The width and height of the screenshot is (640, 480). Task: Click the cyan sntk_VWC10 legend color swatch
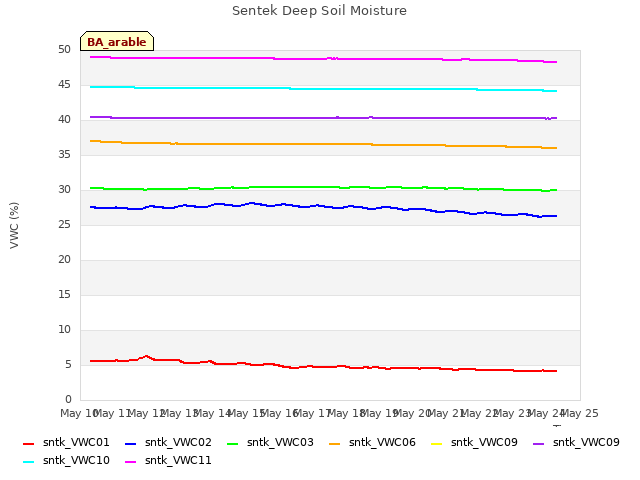(29, 462)
